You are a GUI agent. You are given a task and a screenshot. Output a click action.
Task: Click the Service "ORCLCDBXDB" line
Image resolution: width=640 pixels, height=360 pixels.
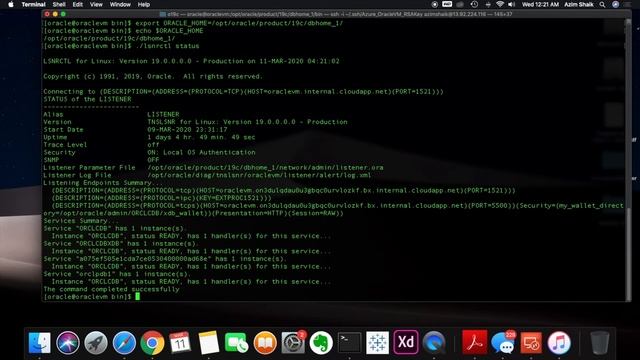pos(121,244)
